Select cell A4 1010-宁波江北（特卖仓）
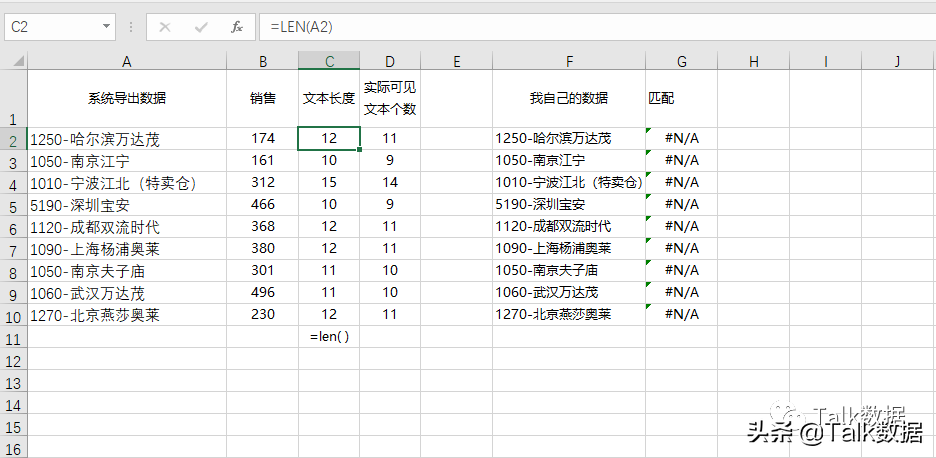Image resolution: width=936 pixels, height=458 pixels. pyautogui.click(x=127, y=183)
